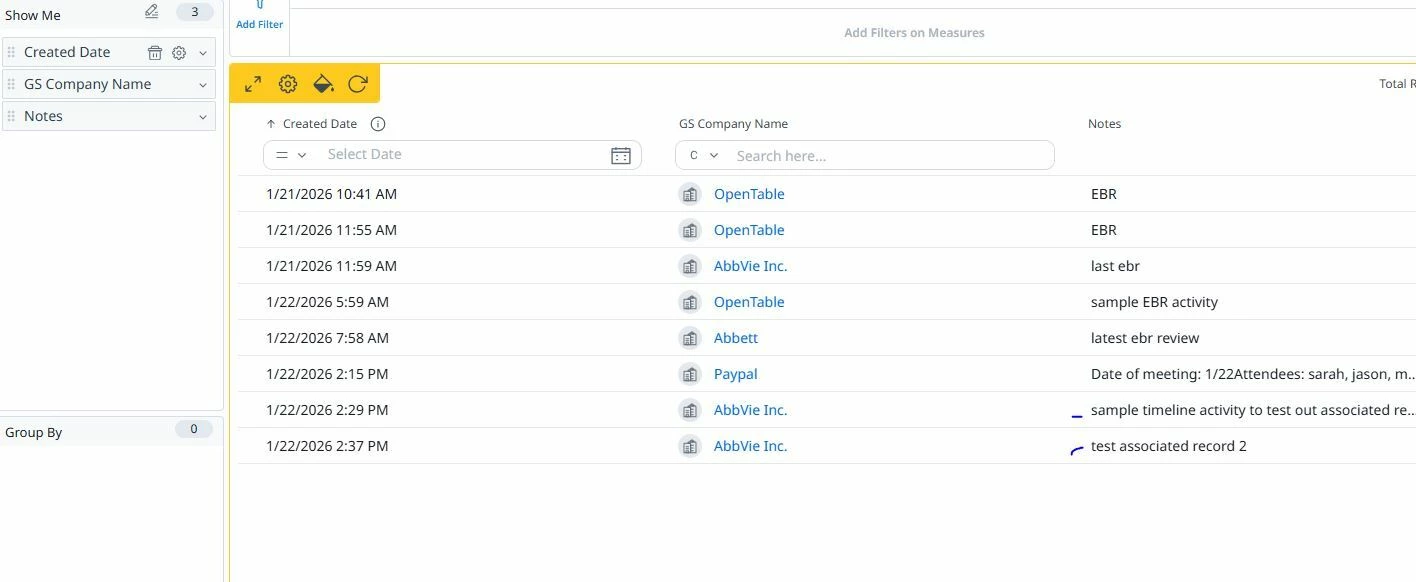The height and width of the screenshot is (582, 1416).
Task: Select the 1/21/2026 11:59 AM date cell
Action: (331, 266)
